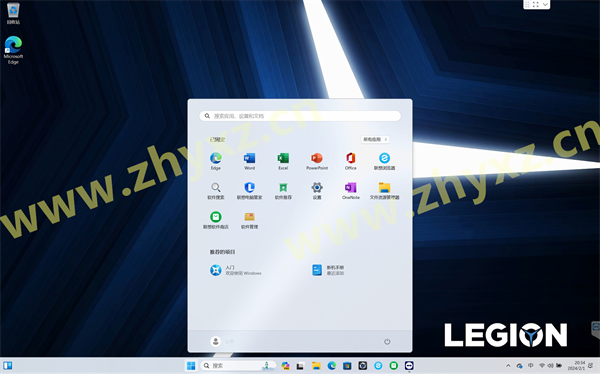This screenshot has width=600, height=374.
Task: Open File Explorer (文件资源管理器) in Start menu
Action: (384, 191)
